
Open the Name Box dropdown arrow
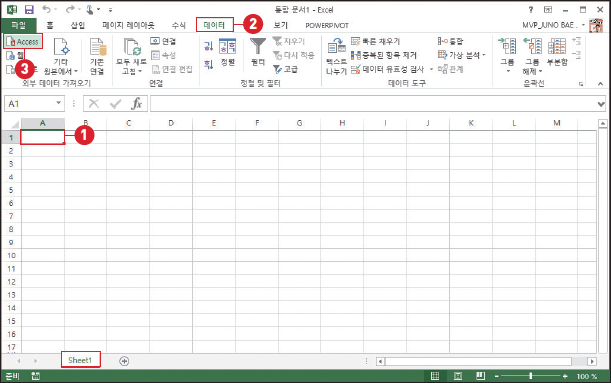[x=58, y=103]
